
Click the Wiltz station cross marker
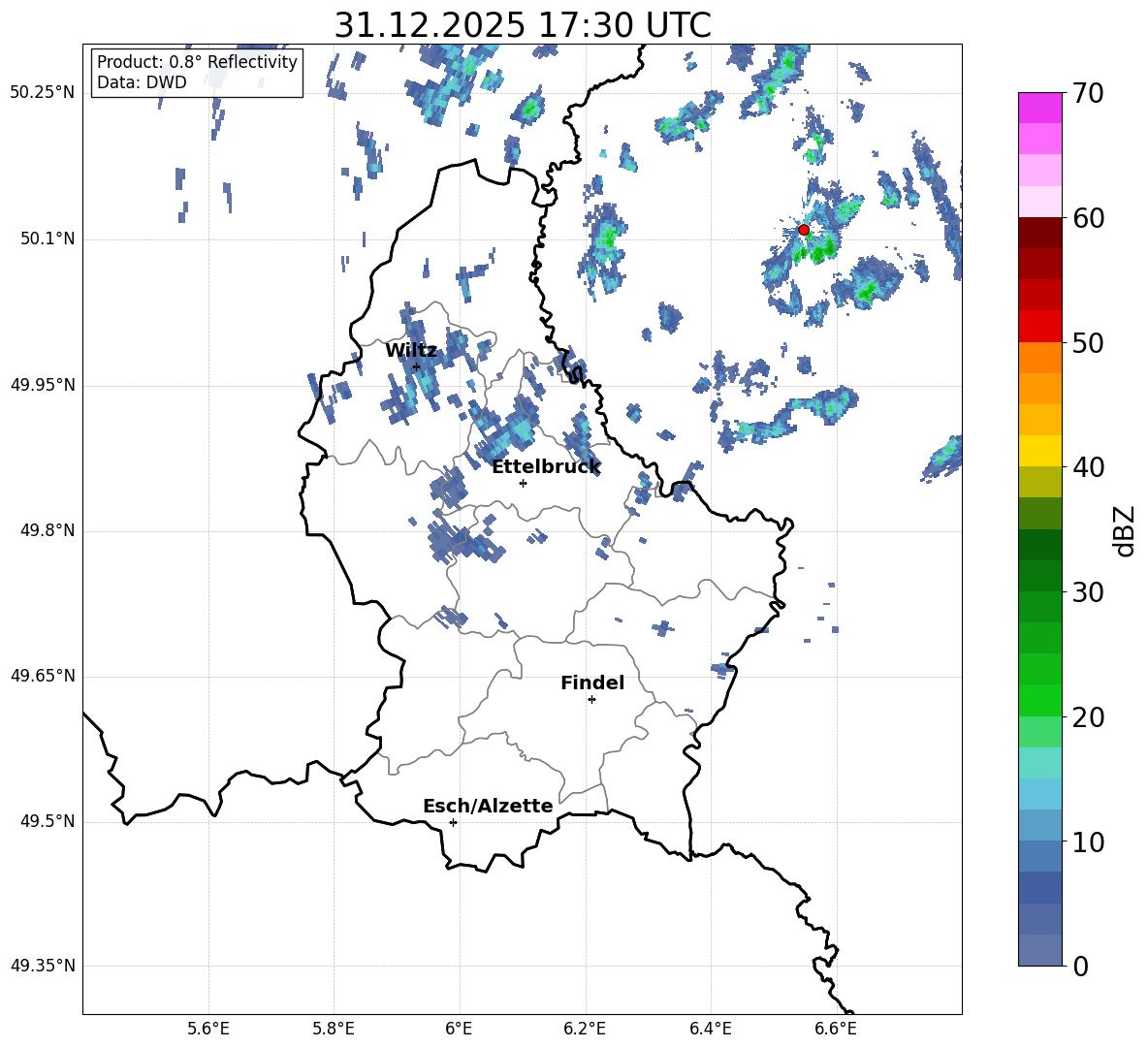[417, 366]
